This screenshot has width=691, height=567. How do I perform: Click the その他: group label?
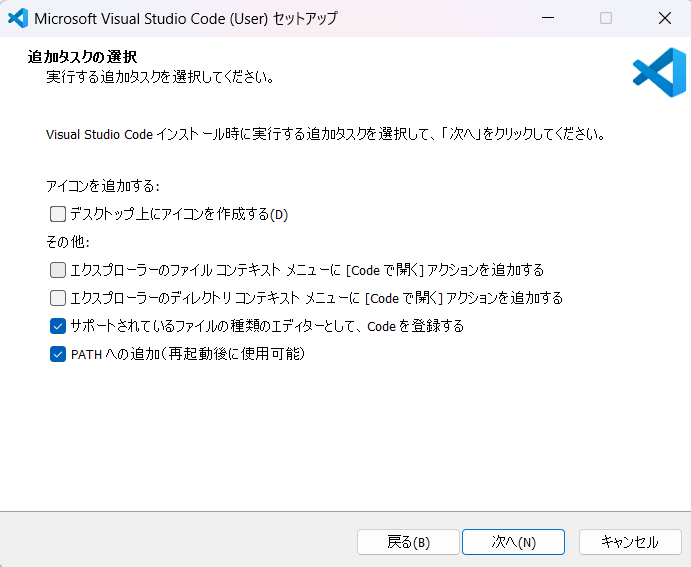68,242
